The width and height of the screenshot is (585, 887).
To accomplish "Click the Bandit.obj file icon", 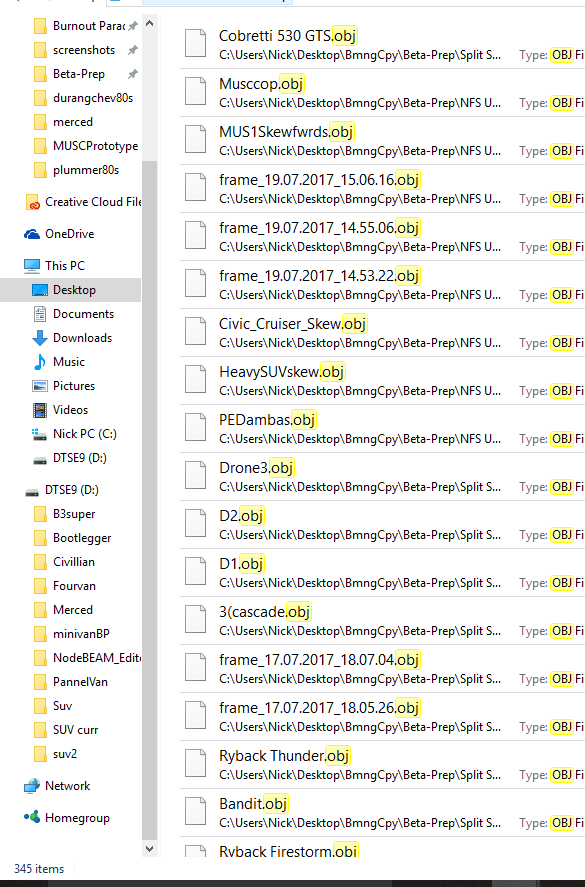I will (196, 811).
